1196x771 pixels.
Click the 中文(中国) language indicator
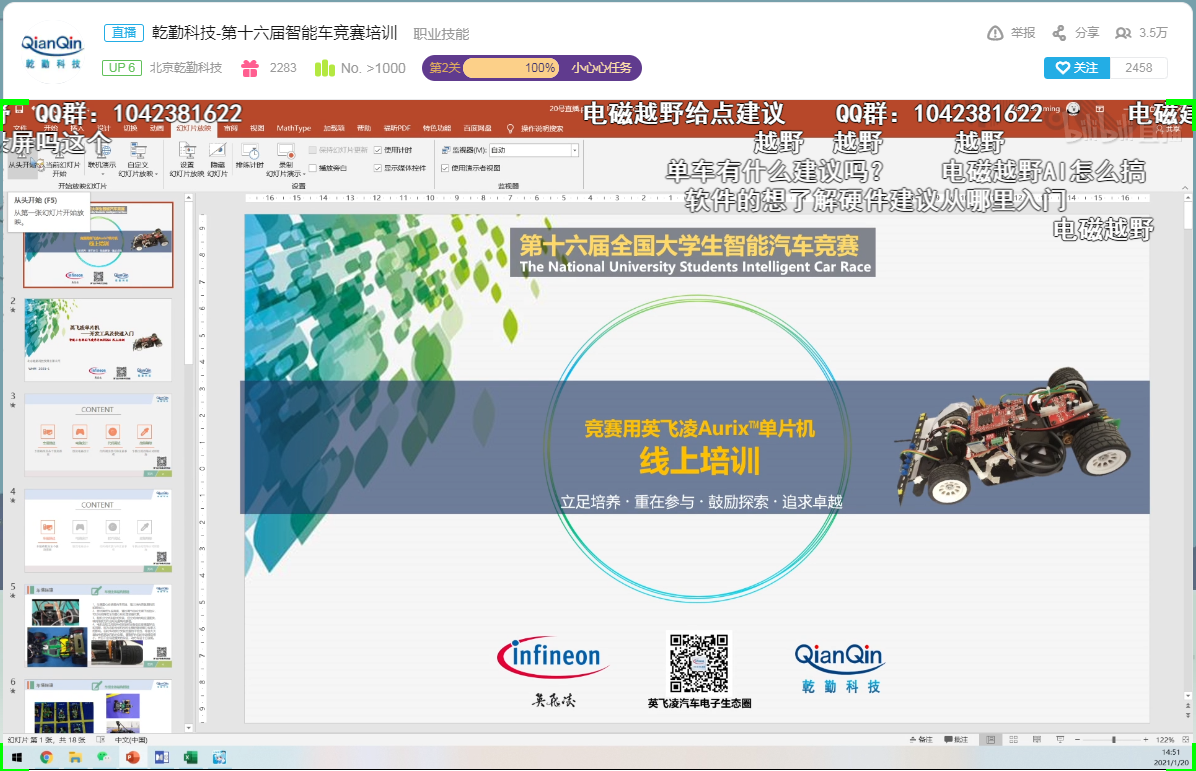(x=130, y=740)
